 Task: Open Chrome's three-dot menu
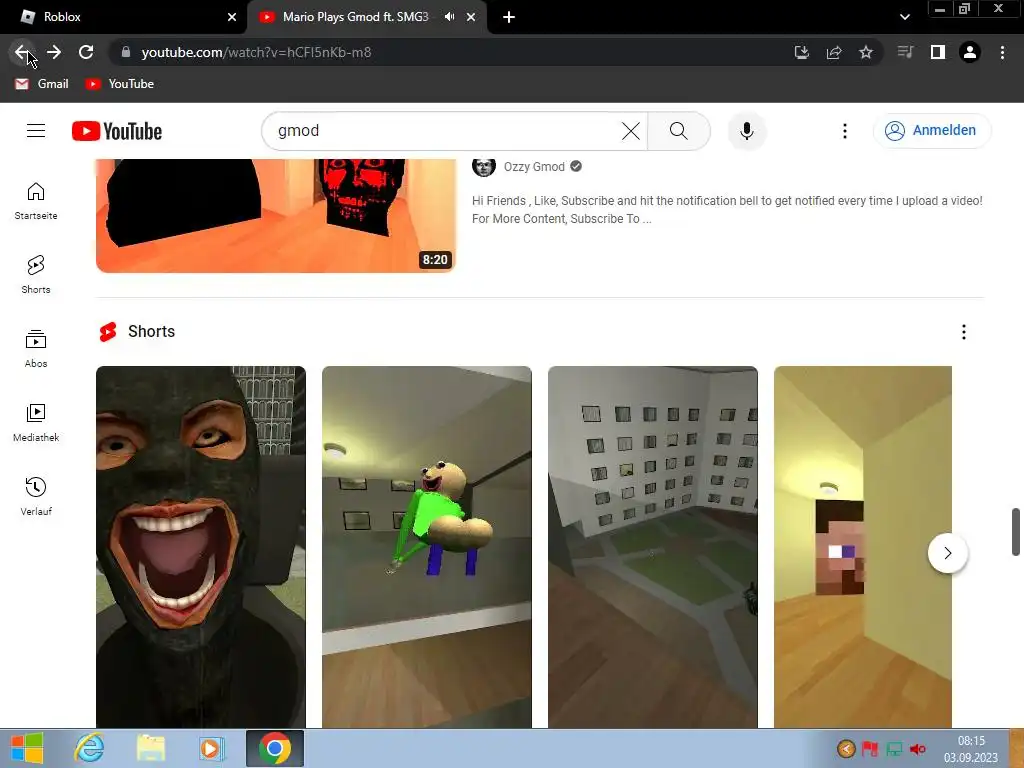click(x=1002, y=52)
